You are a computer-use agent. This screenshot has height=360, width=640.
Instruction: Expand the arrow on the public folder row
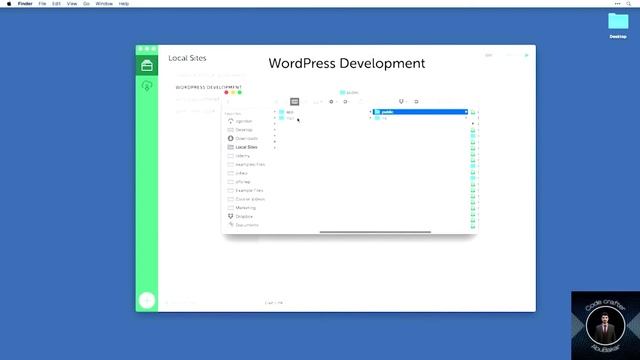pos(466,112)
